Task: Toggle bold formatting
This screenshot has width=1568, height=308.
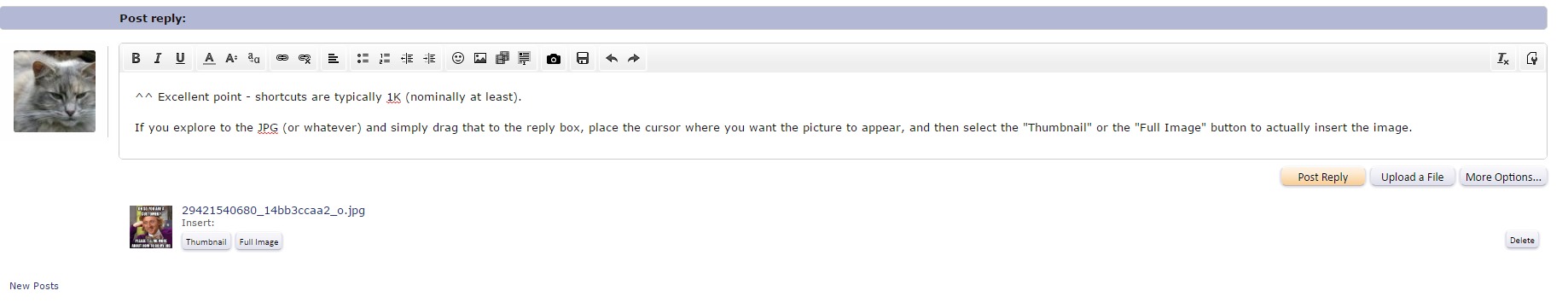Action: (136, 58)
